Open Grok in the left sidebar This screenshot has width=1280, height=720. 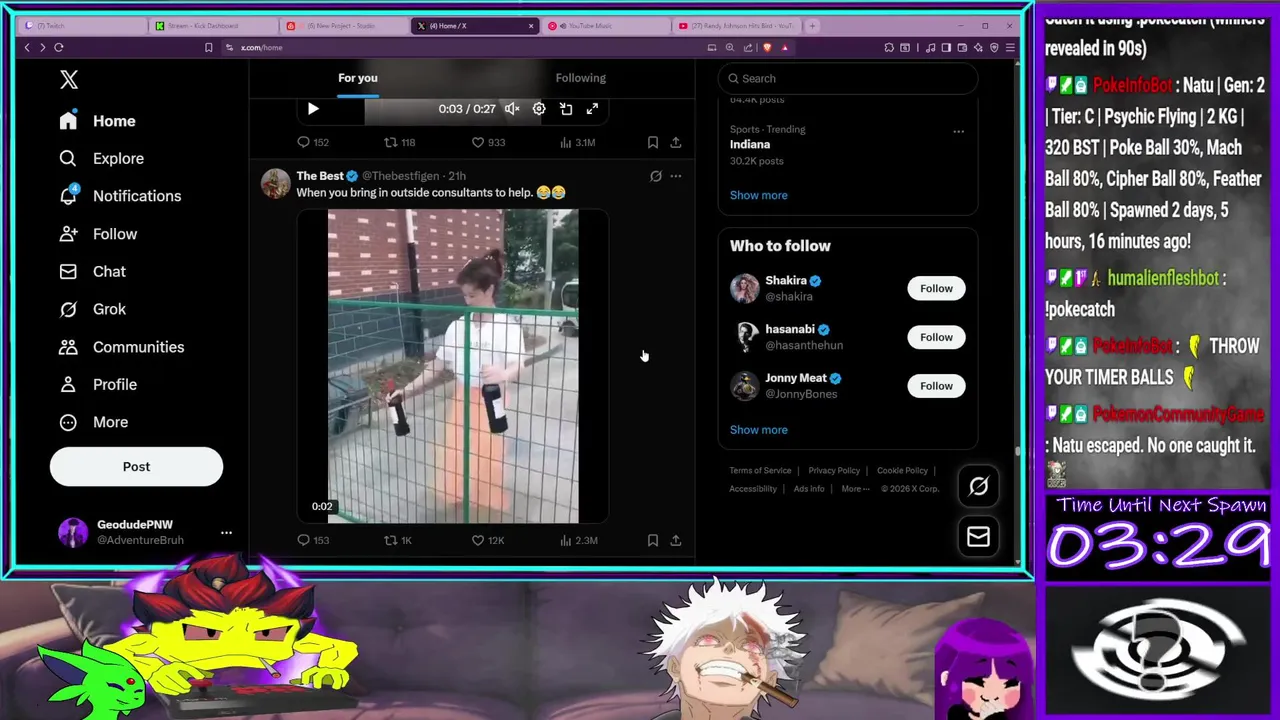tap(92, 309)
